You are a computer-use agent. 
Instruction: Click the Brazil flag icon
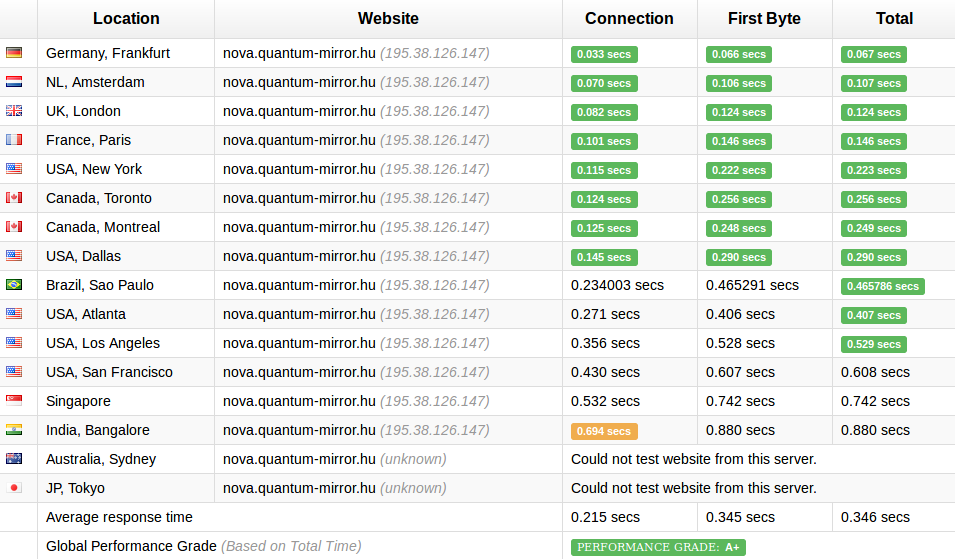[14, 285]
